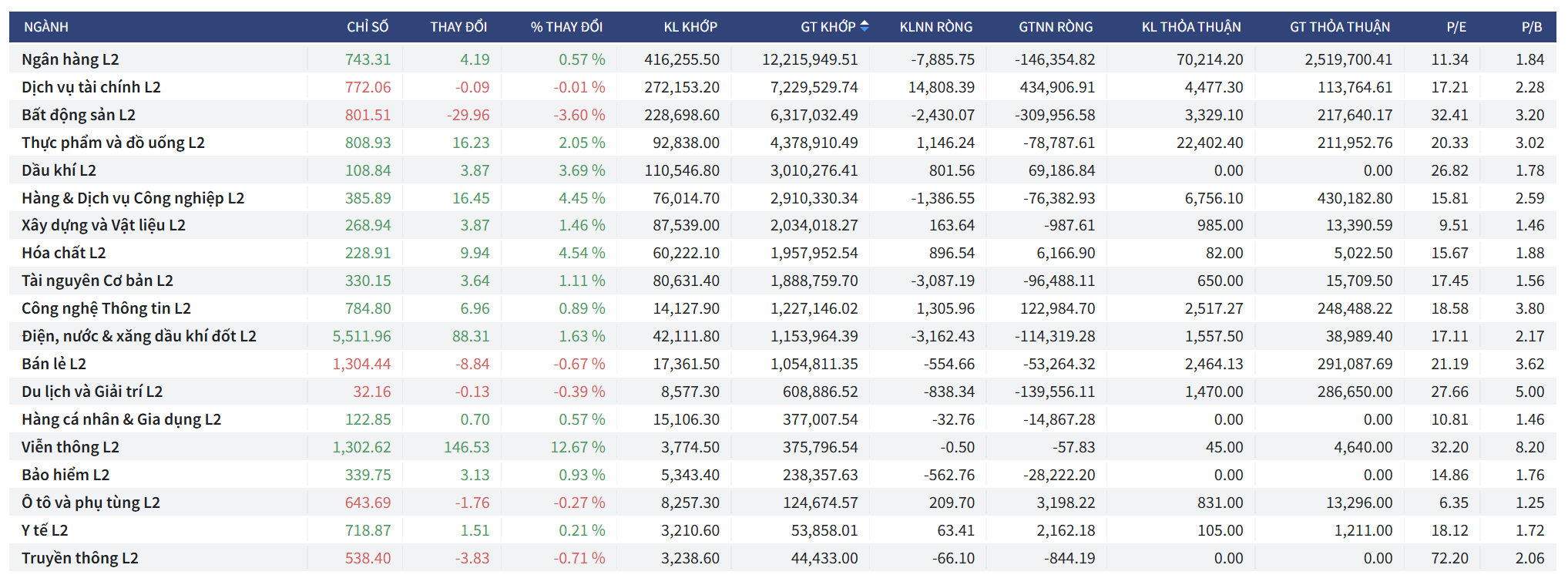
Task: Click the % THAY ĐỔI column header
Action: 566,27
